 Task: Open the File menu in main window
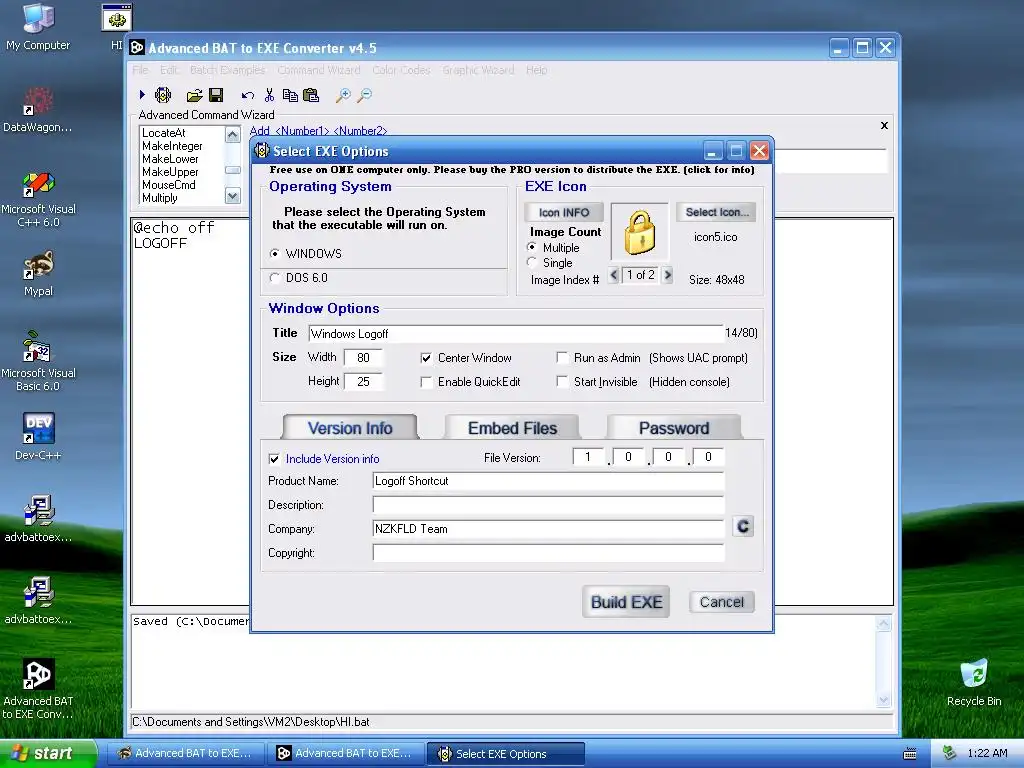[140, 70]
